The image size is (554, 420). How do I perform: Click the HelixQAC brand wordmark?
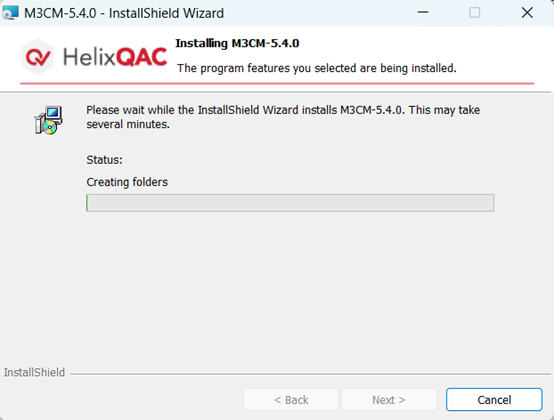pos(115,57)
